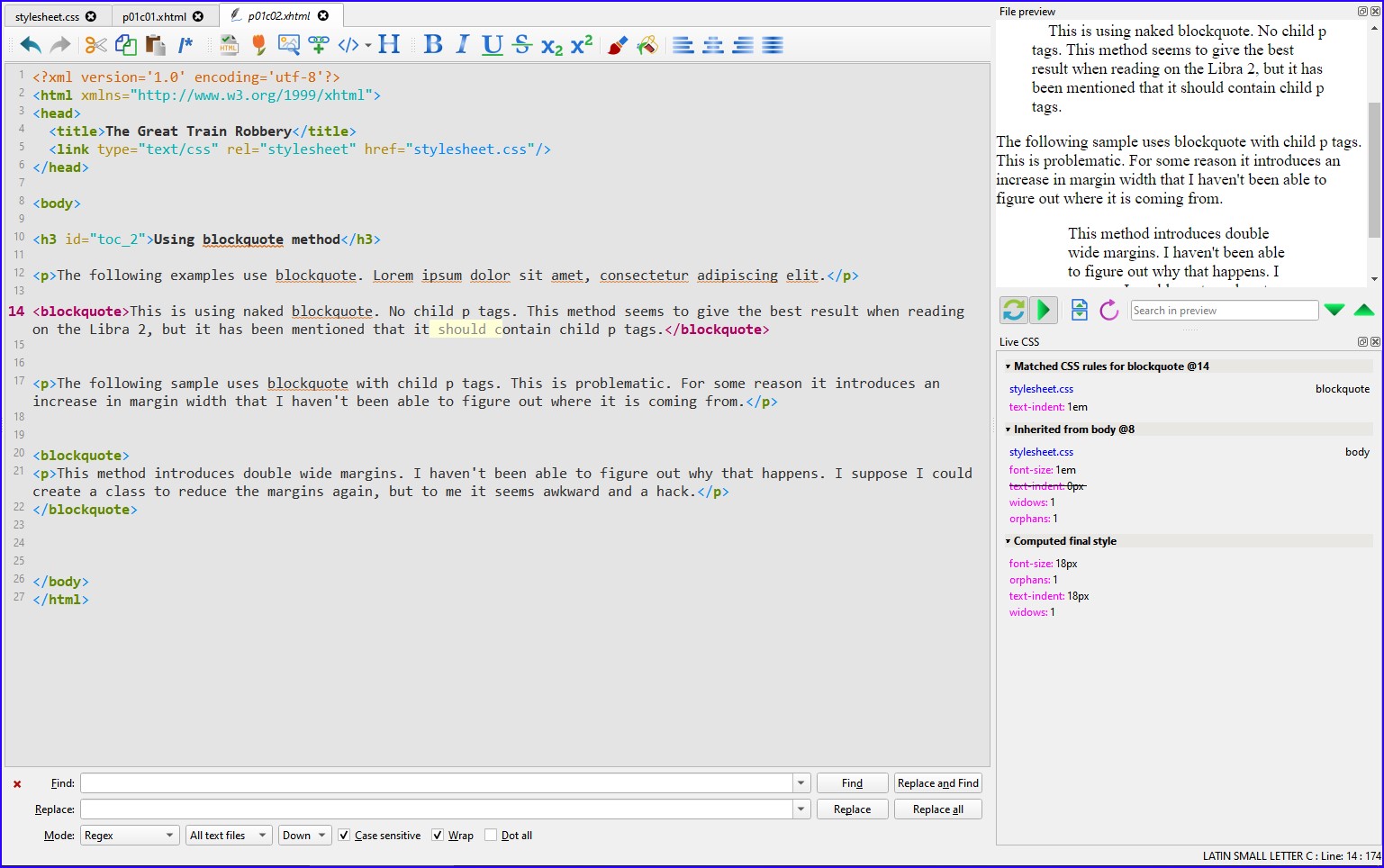Toggle the Case sensitive checkbox

pos(344,836)
